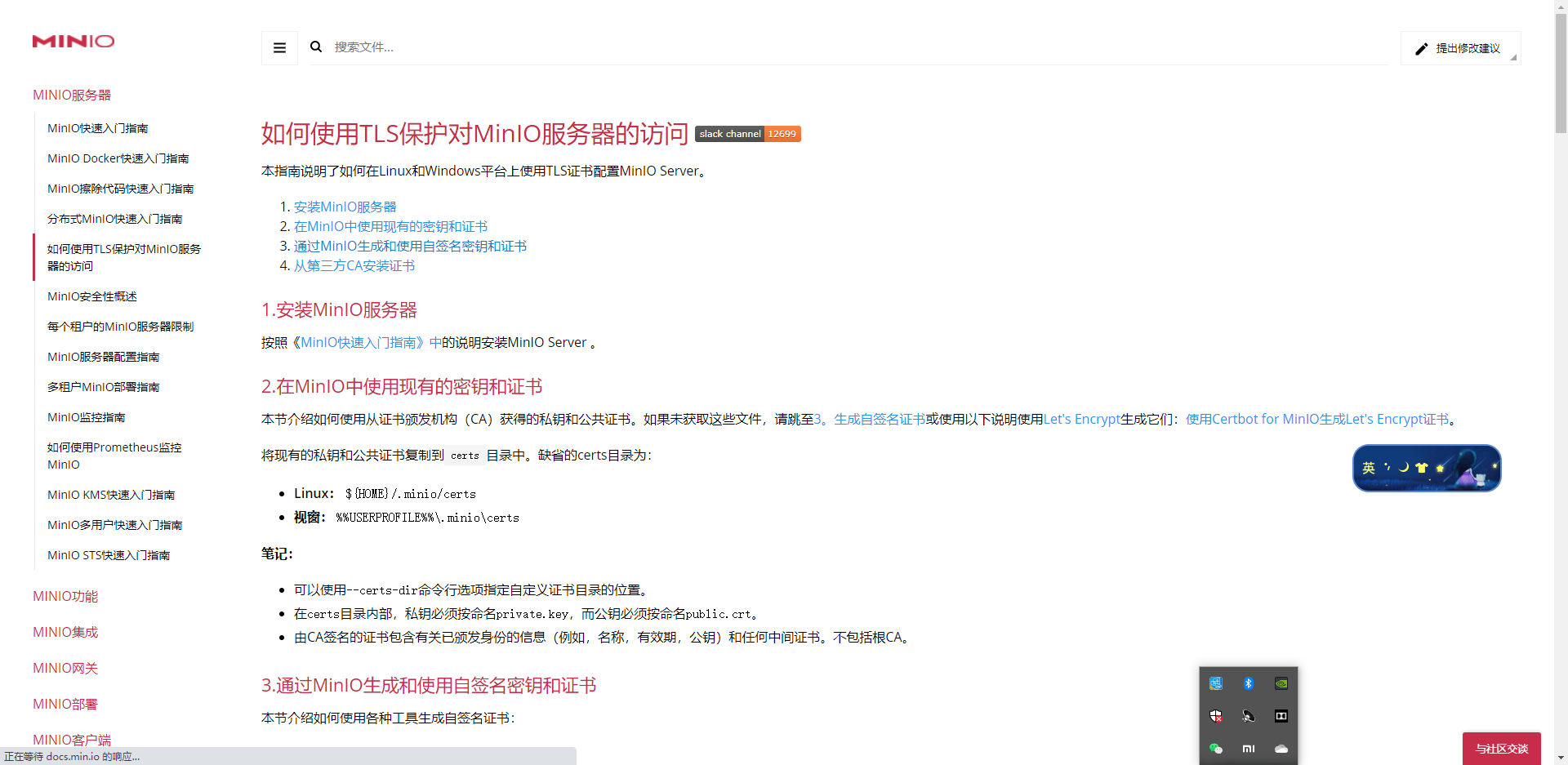Screen dimensions: 1568x765
Task: Click the 从第三方CA安装证书 link
Action: tap(354, 265)
